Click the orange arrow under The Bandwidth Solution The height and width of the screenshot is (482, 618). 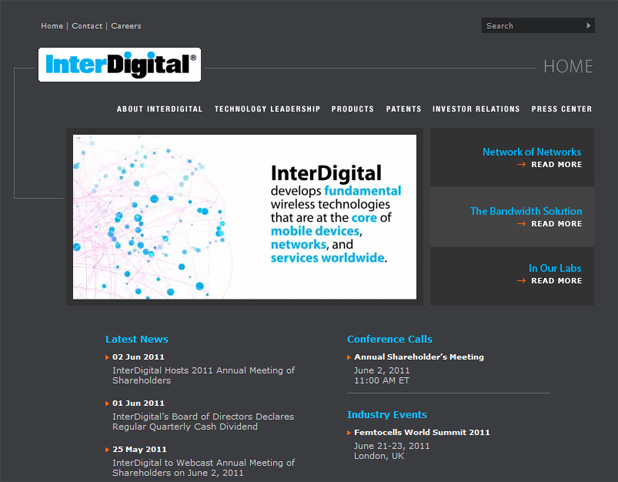521,224
